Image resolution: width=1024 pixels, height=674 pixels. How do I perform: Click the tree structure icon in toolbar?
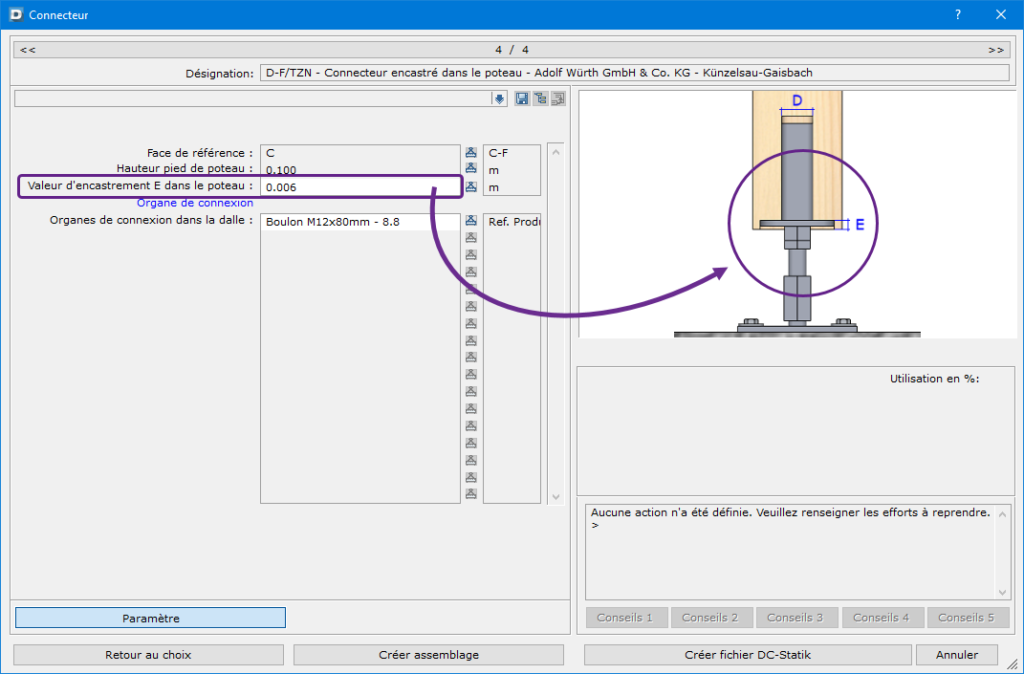point(540,98)
